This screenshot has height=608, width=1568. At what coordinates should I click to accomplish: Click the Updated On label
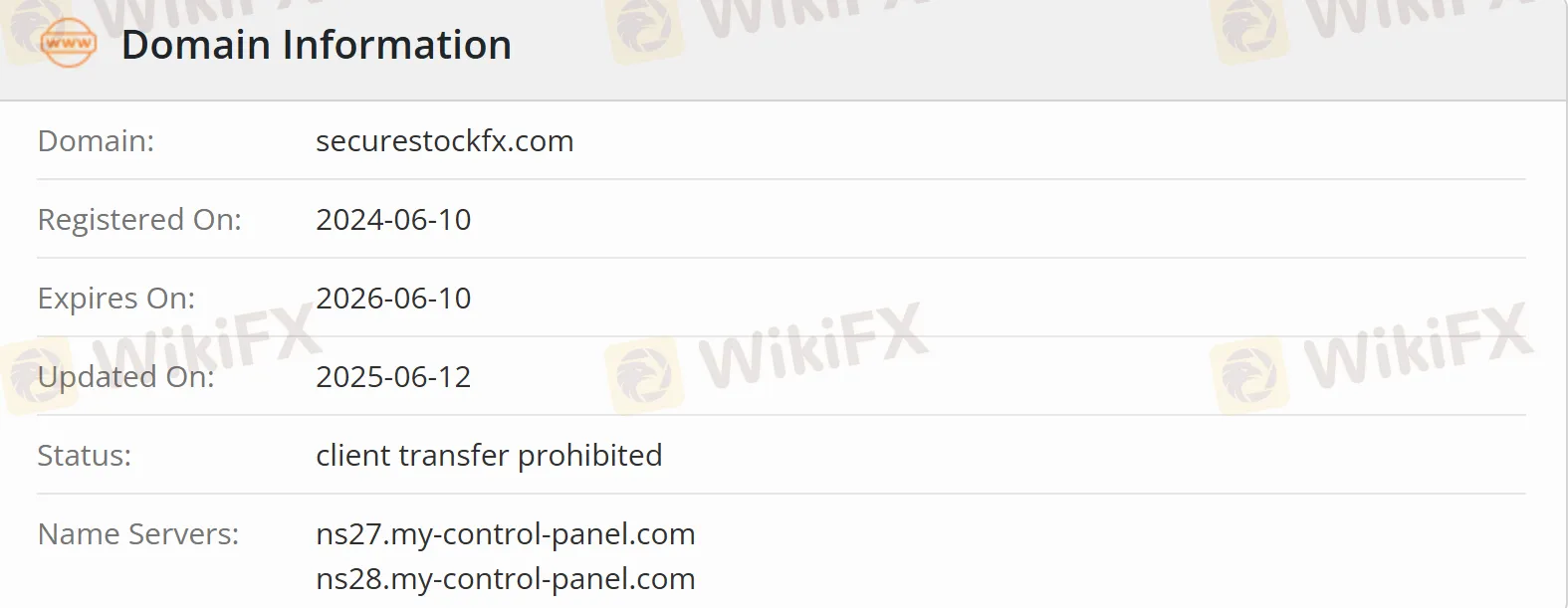[125, 377]
